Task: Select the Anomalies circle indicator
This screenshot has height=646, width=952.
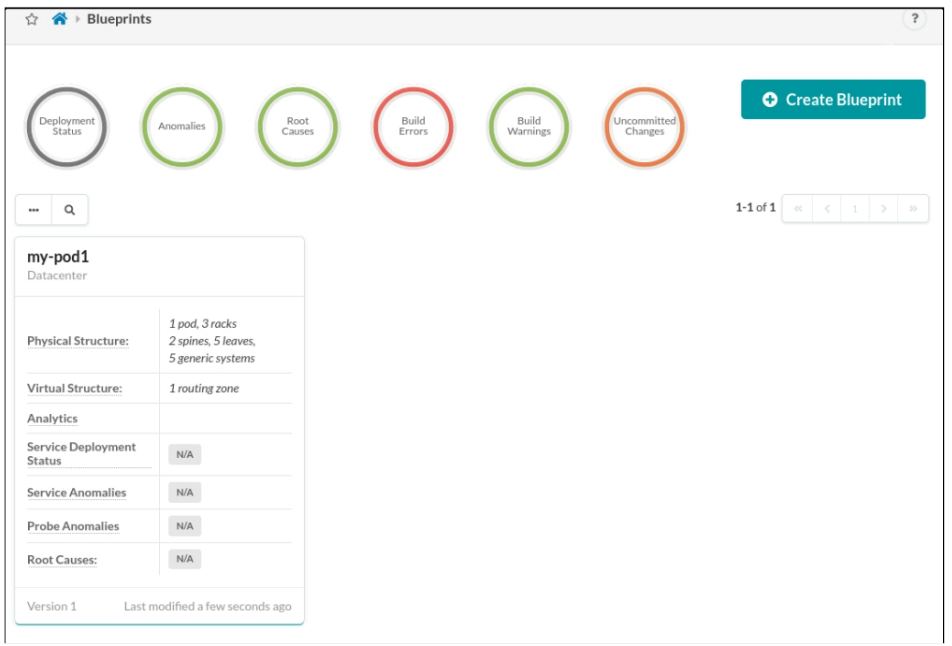Action: coord(182,127)
